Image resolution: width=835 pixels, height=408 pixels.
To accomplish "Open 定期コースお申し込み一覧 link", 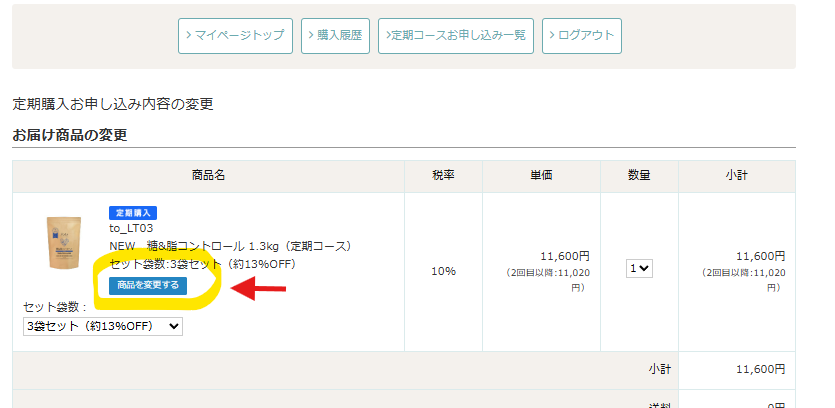I will 456,35.
